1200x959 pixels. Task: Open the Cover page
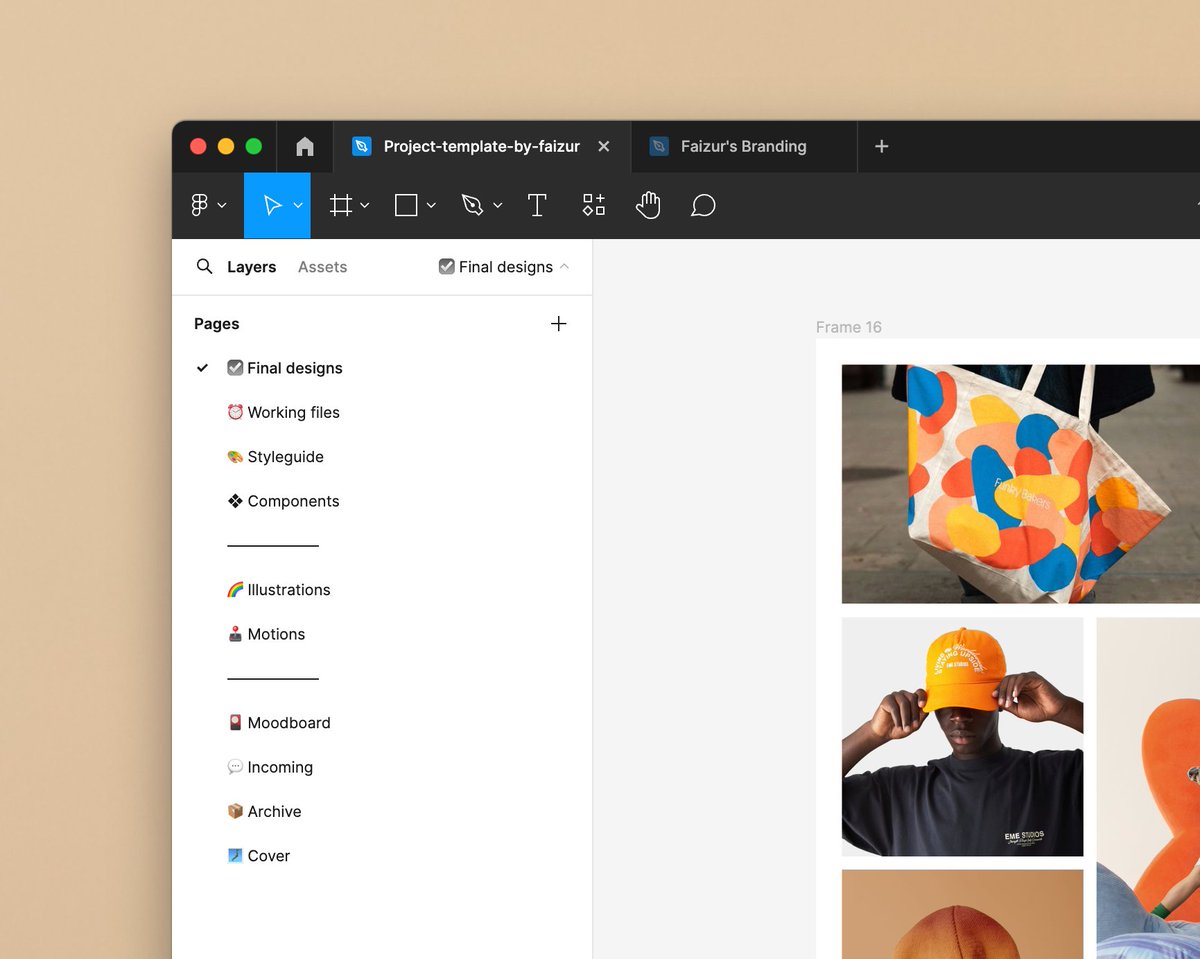point(259,855)
